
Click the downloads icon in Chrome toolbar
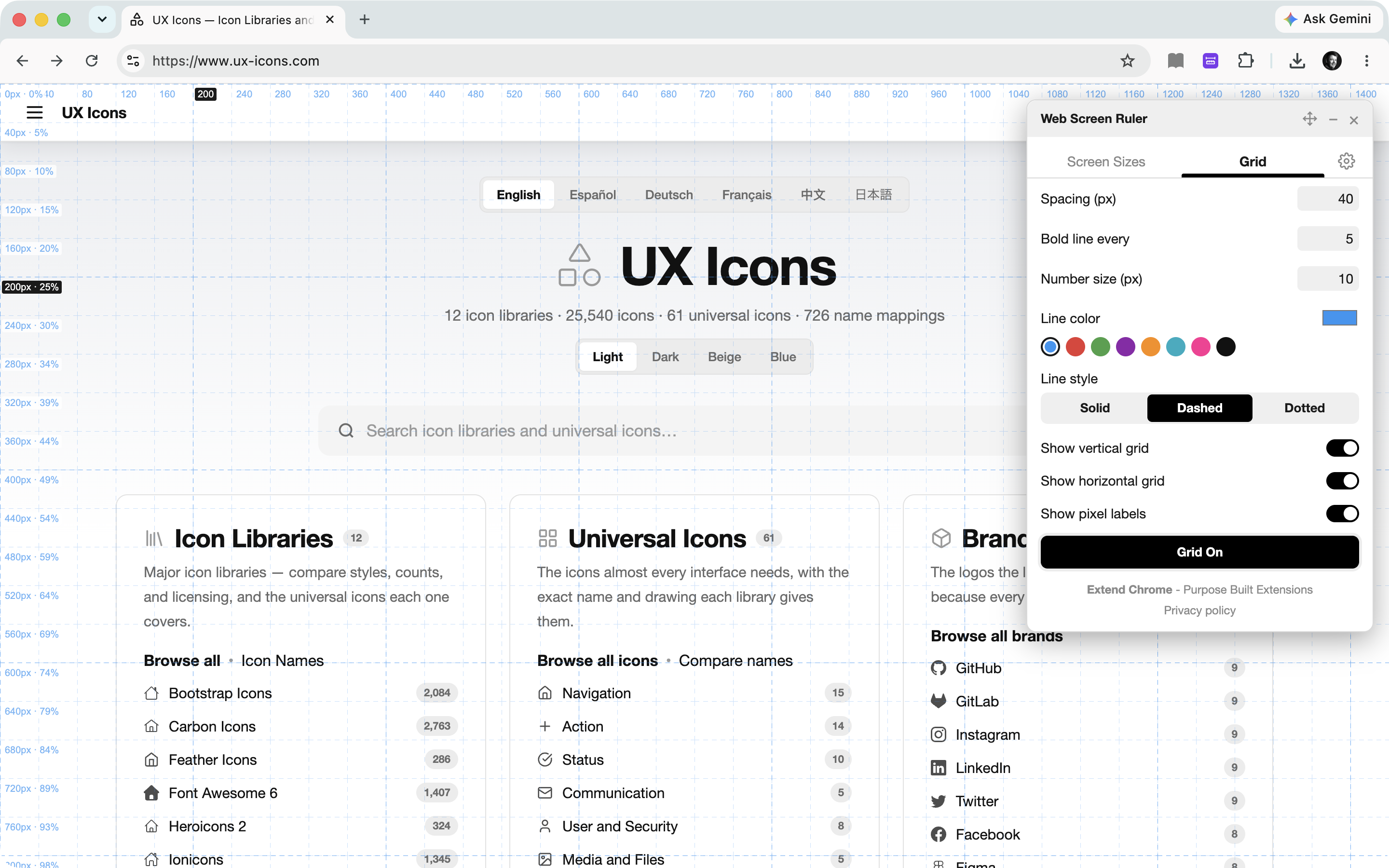click(x=1297, y=61)
